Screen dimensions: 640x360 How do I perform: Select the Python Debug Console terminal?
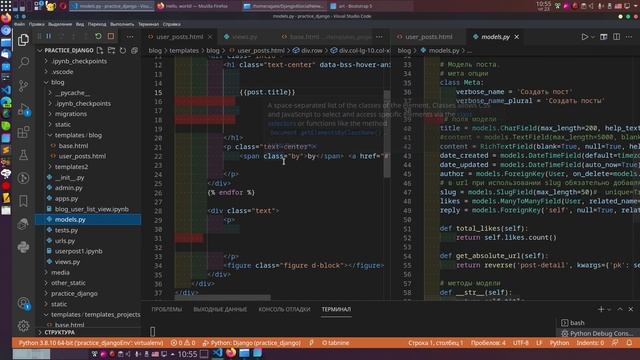(x=596, y=333)
